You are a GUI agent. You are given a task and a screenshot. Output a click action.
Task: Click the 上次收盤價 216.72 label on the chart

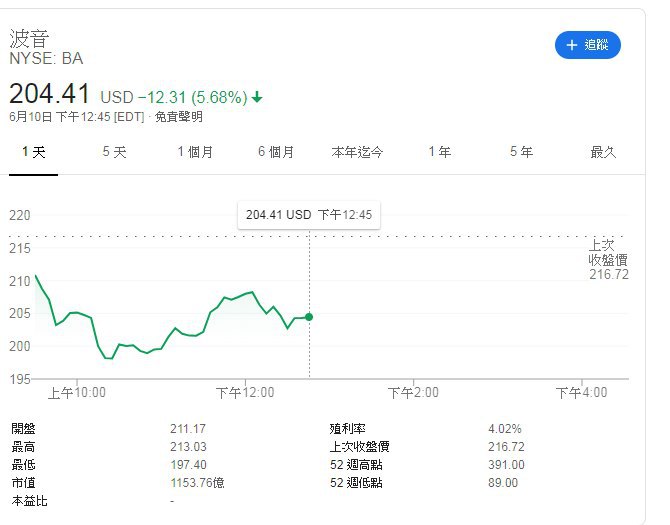(x=607, y=259)
